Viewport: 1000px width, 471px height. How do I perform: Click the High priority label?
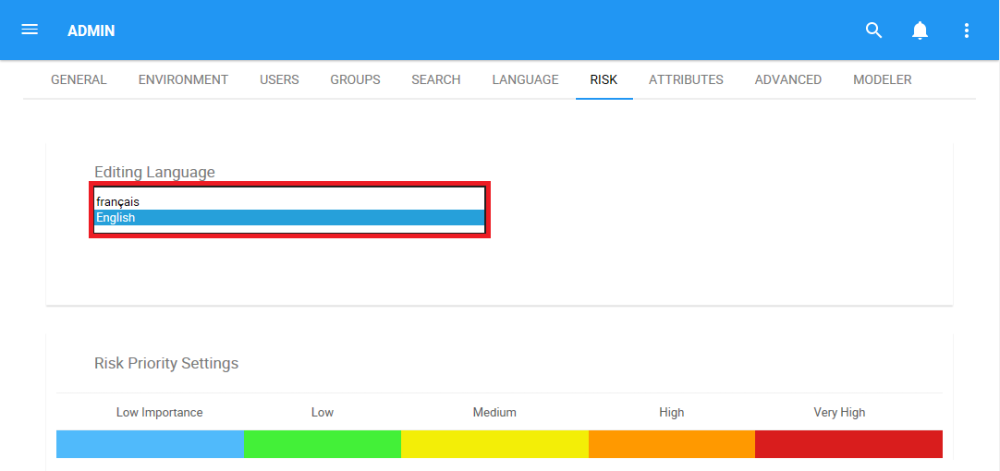tap(672, 412)
